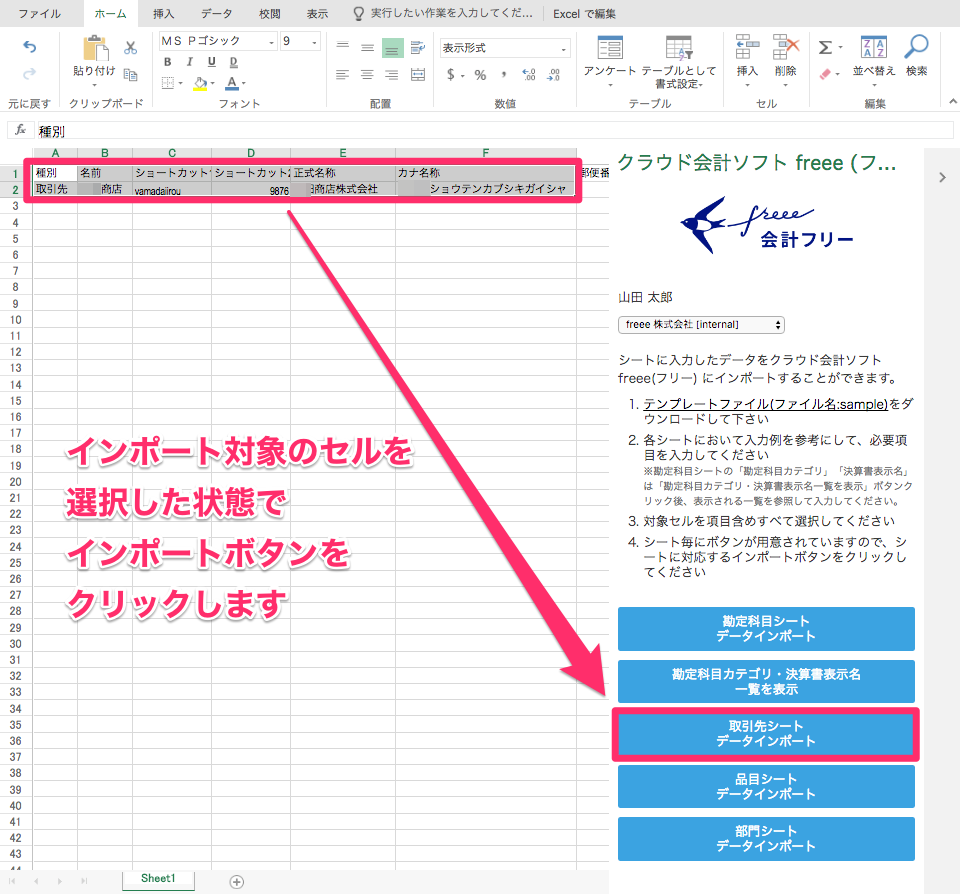This screenshot has width=960, height=894.
Task: Click the fill color bucket icon
Action: tap(200, 83)
